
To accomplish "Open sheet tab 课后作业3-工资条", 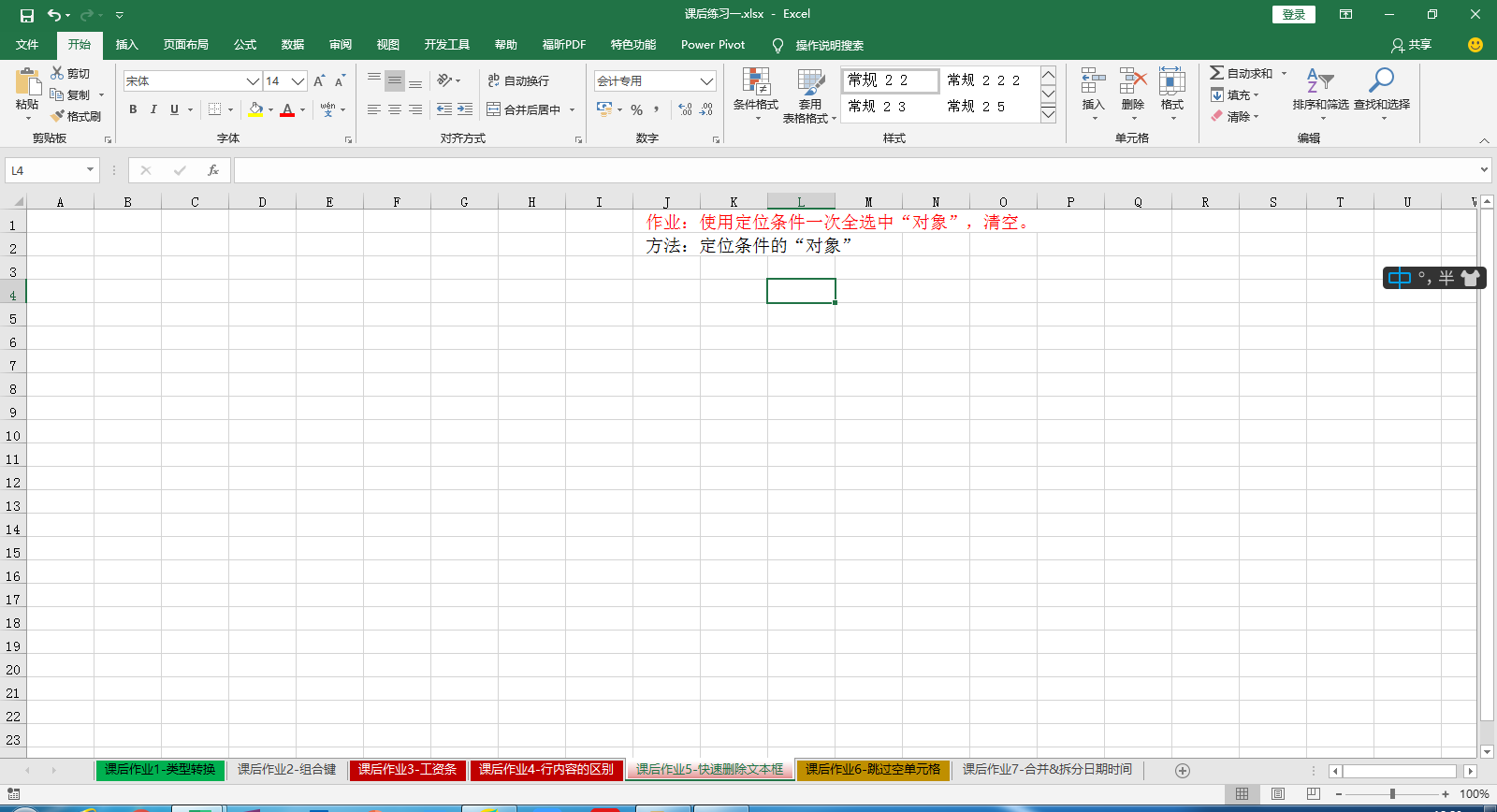I will [407, 770].
